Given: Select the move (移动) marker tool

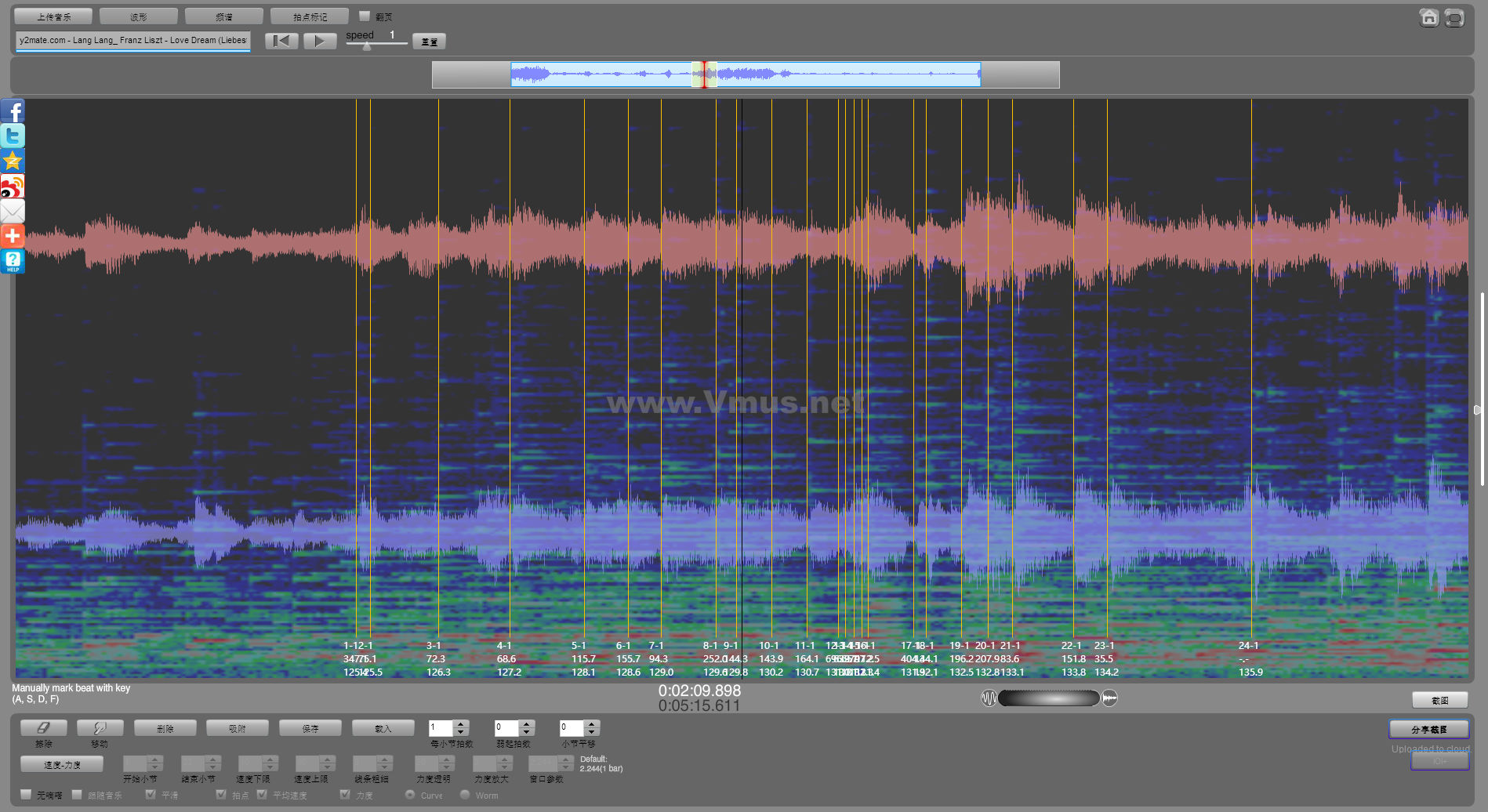Looking at the screenshot, I should (100, 728).
